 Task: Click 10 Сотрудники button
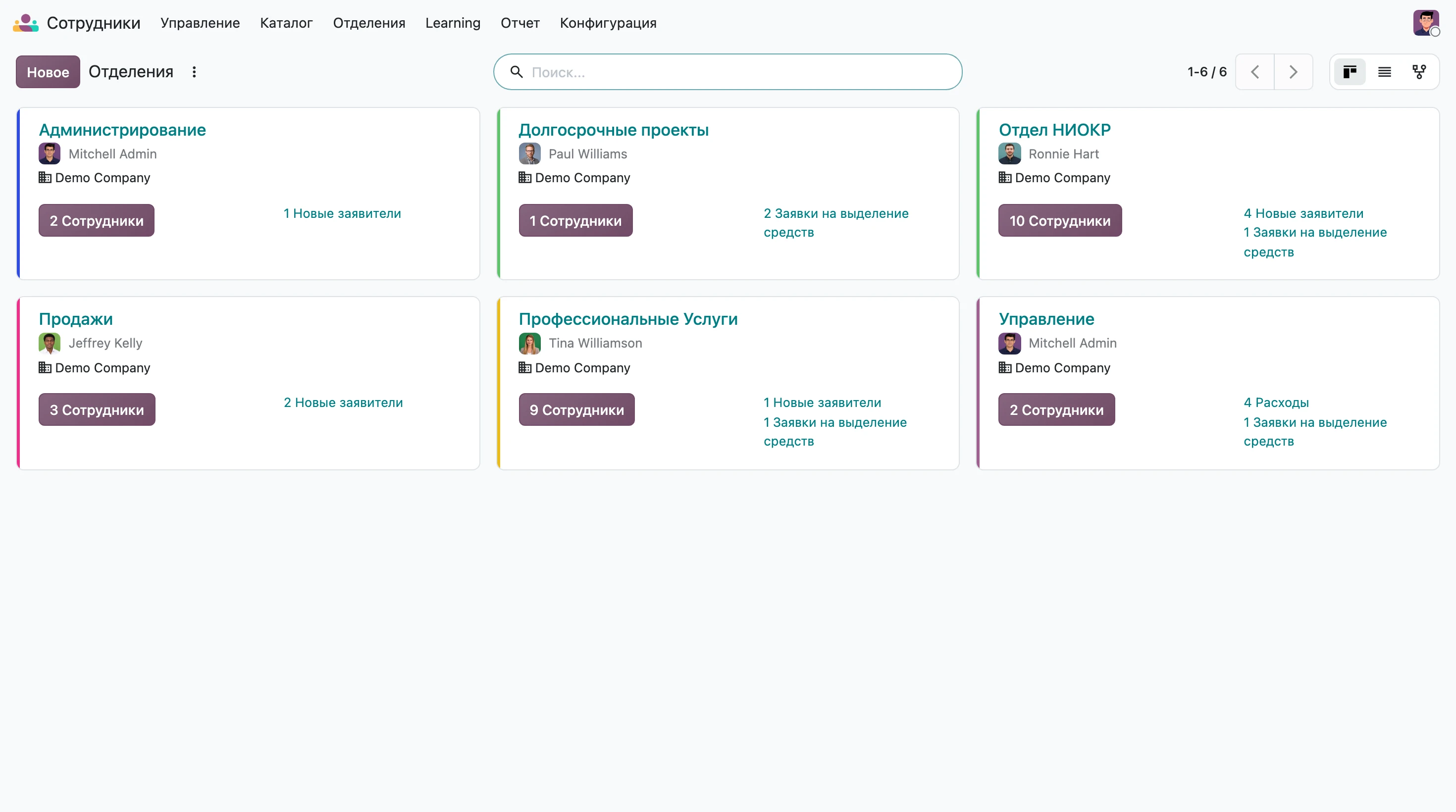pyautogui.click(x=1060, y=220)
